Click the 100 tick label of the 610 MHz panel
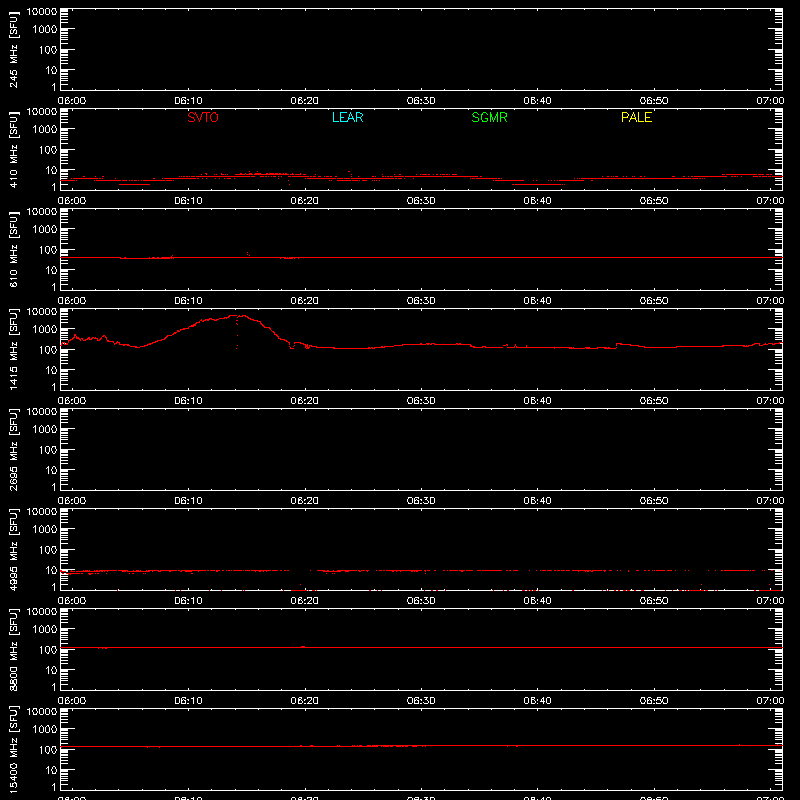Viewport: 800px width, 800px height. pyautogui.click(x=48, y=250)
